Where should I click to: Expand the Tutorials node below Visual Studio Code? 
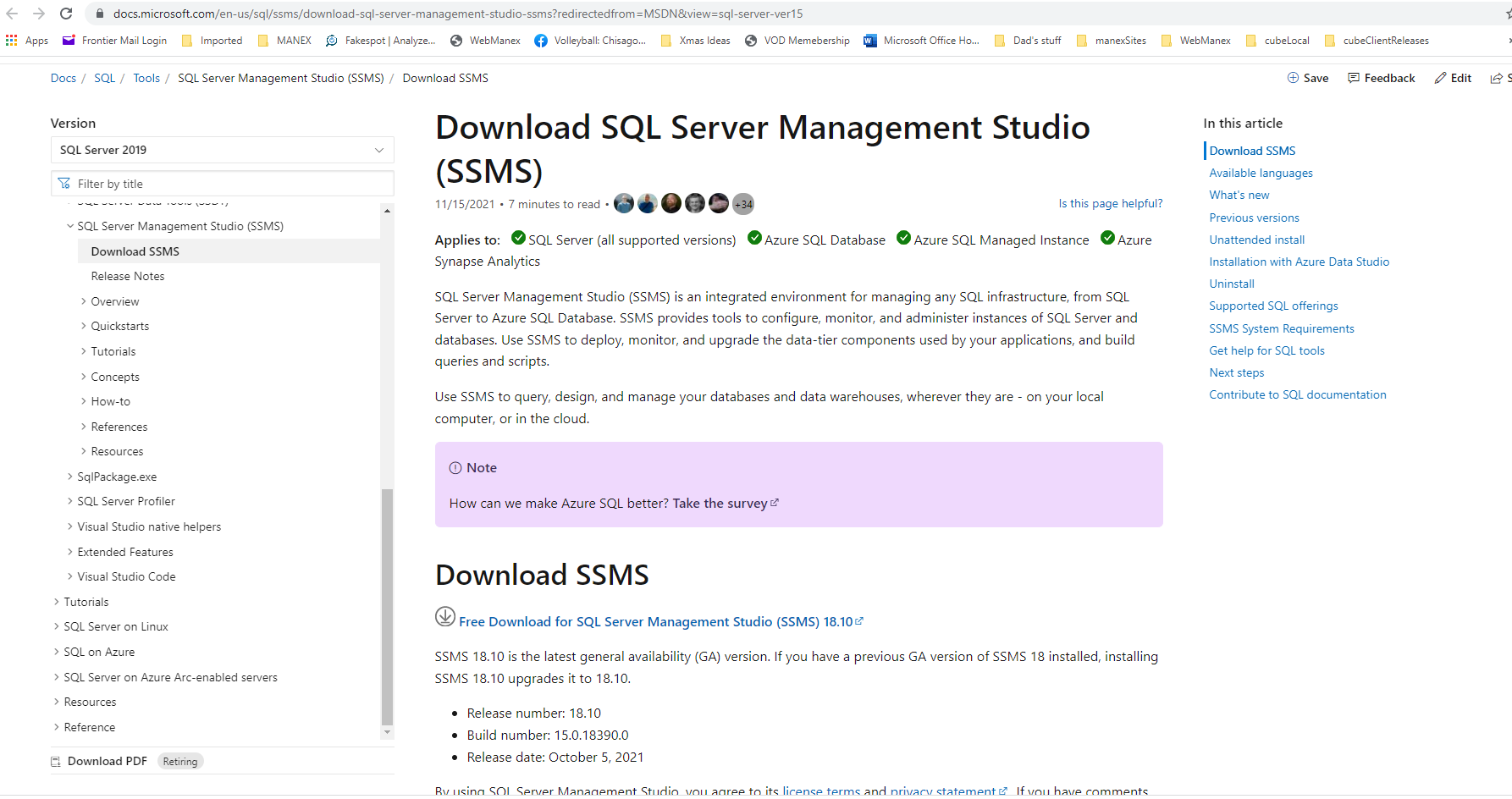[57, 602]
